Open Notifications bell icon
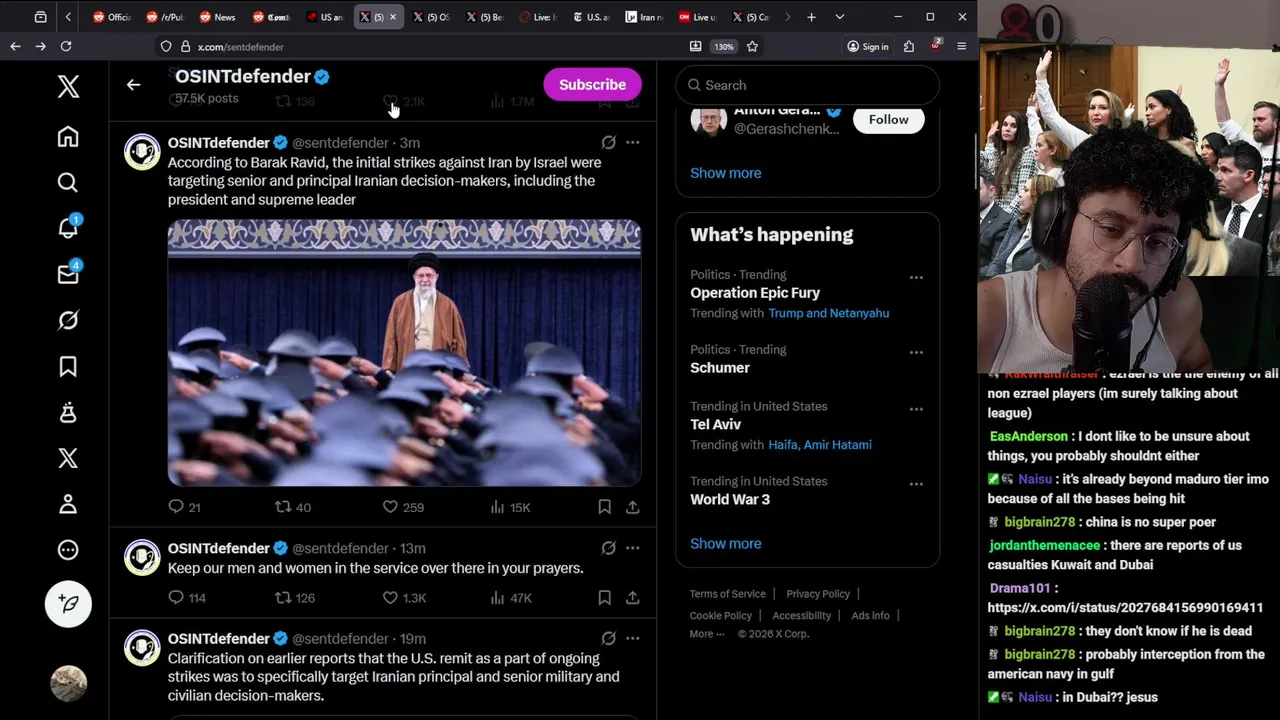 (68, 228)
